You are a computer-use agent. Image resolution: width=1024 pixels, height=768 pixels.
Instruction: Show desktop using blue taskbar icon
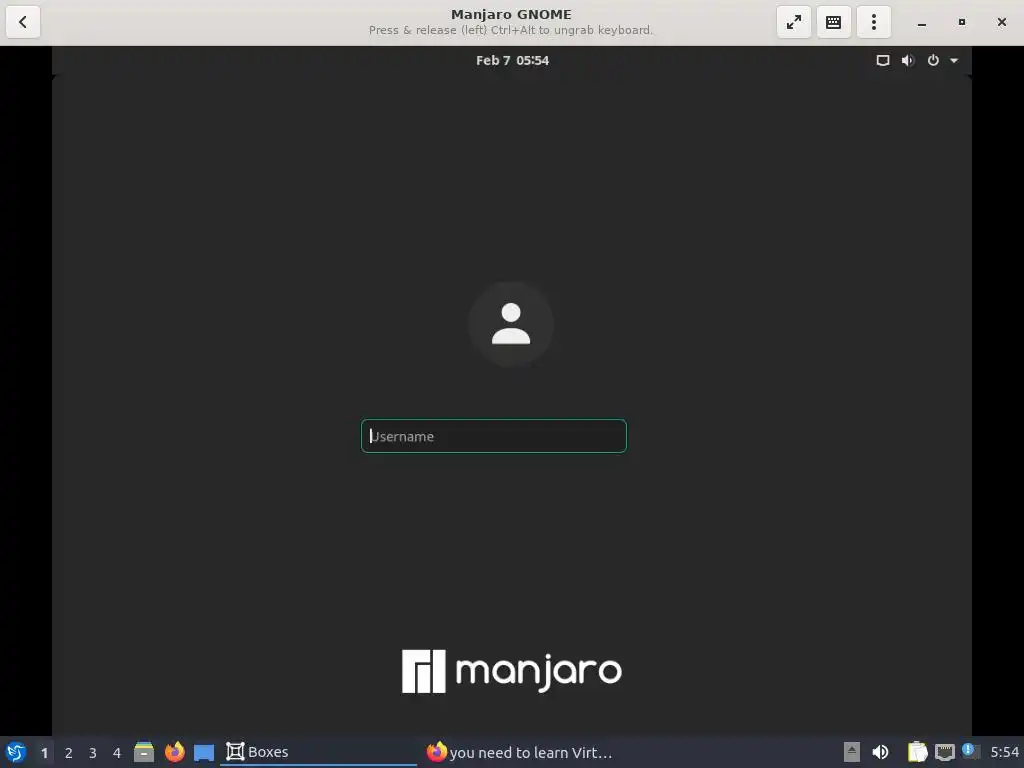coord(204,752)
